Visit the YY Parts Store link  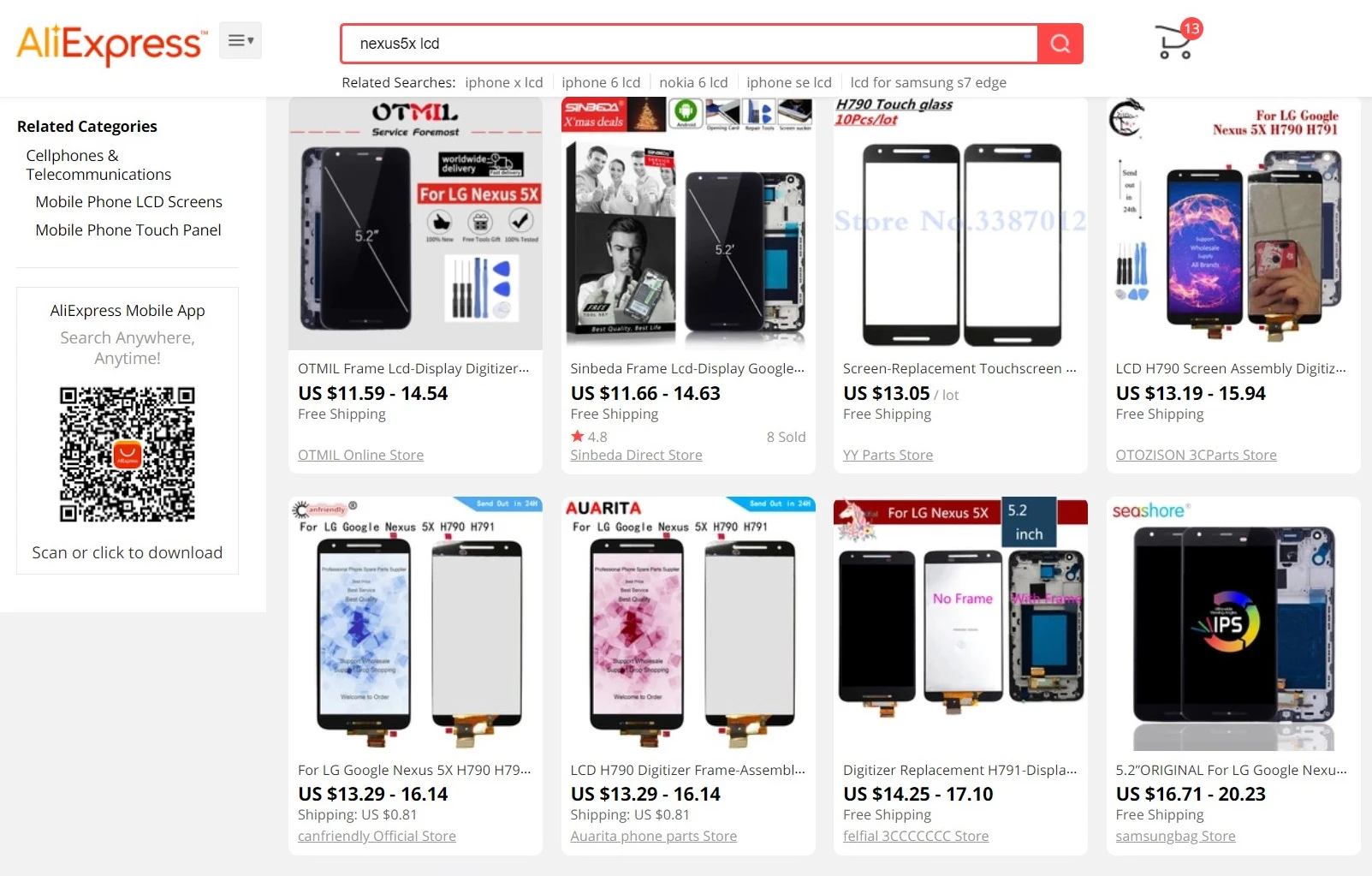click(888, 456)
